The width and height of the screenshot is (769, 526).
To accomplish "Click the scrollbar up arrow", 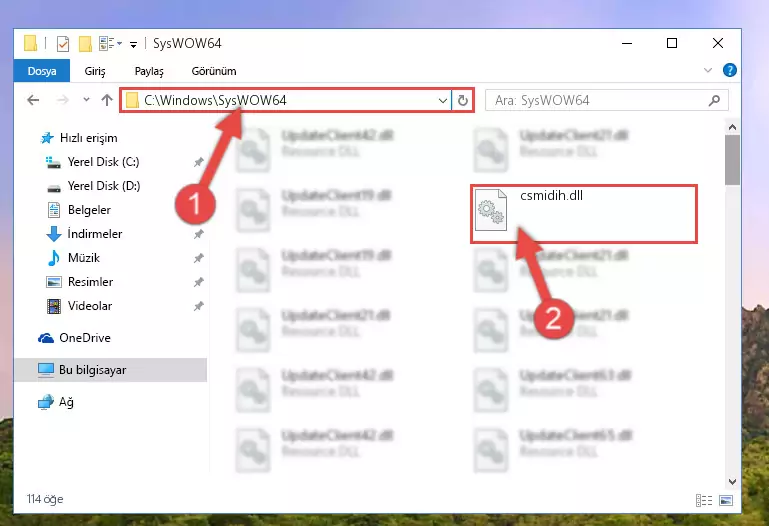I will coord(732,127).
